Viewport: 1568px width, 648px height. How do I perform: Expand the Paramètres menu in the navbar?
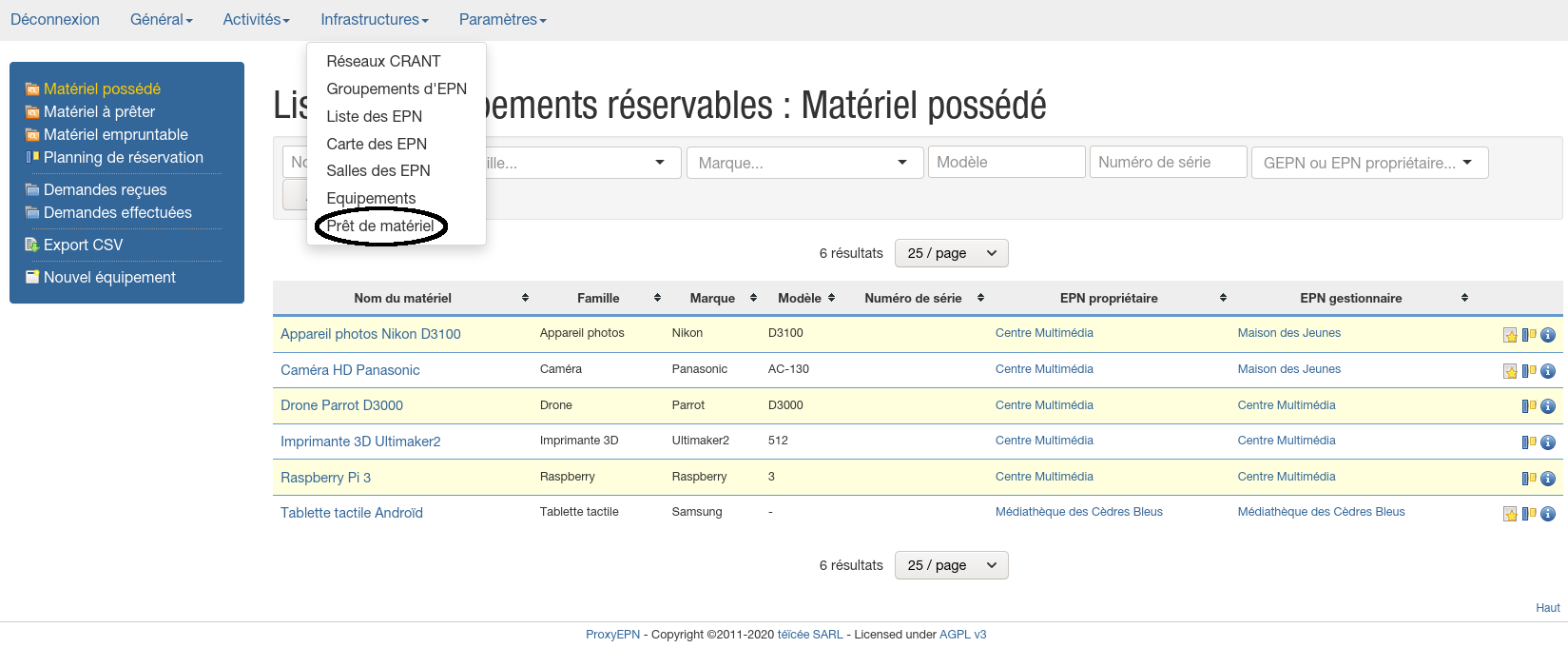pos(502,20)
